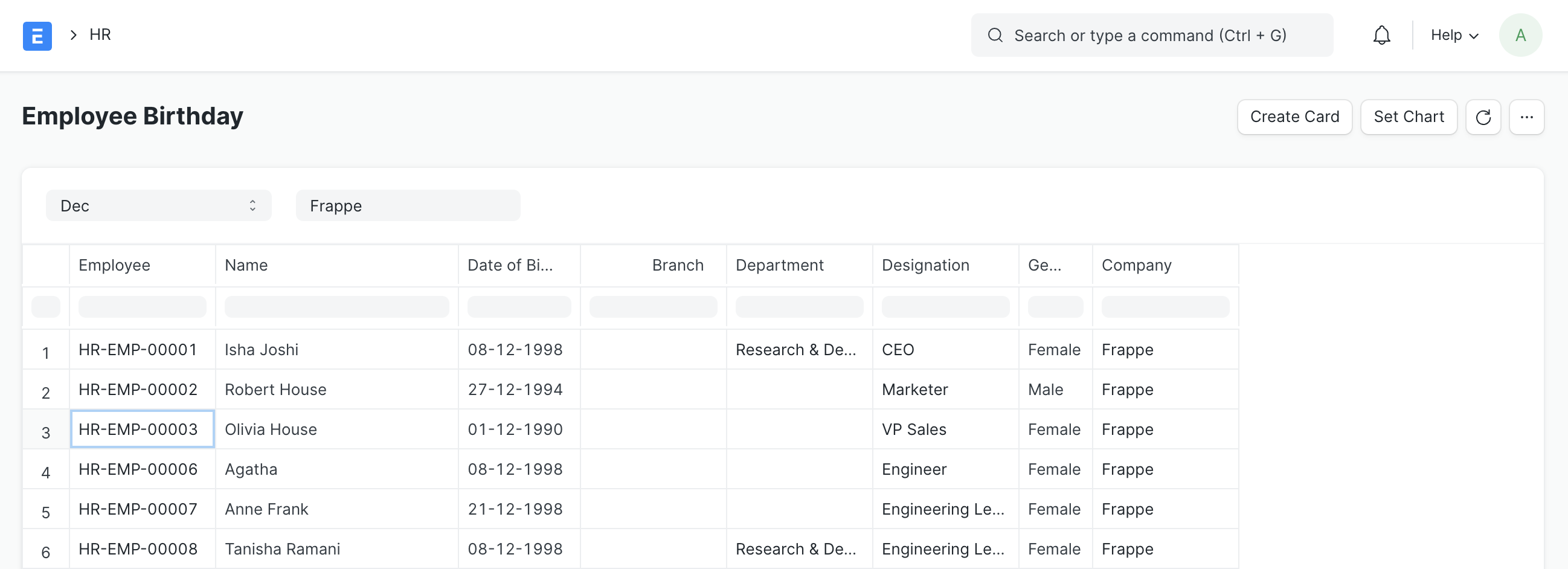The height and width of the screenshot is (569, 1568).
Task: Open the three-dots more options menu
Action: click(x=1526, y=117)
